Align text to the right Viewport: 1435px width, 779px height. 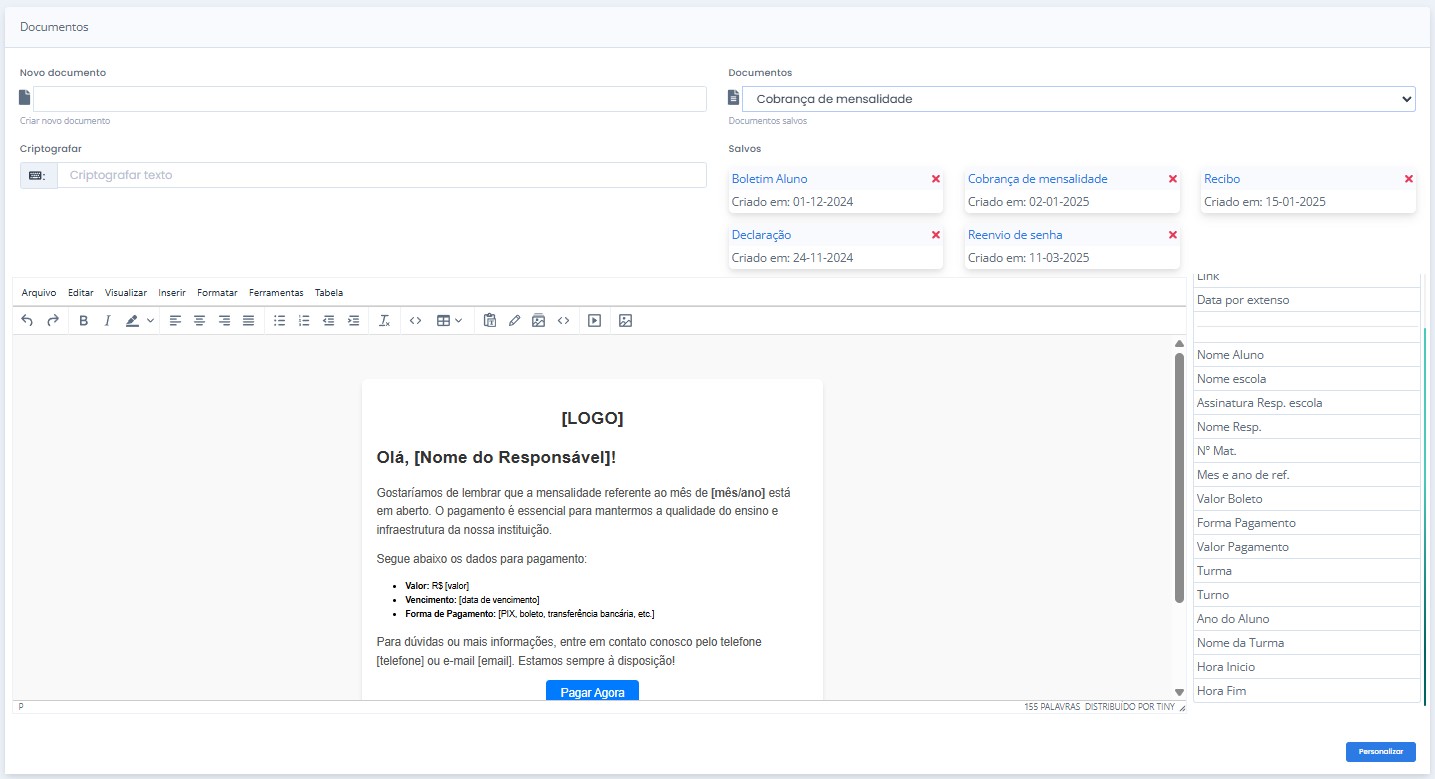point(224,321)
